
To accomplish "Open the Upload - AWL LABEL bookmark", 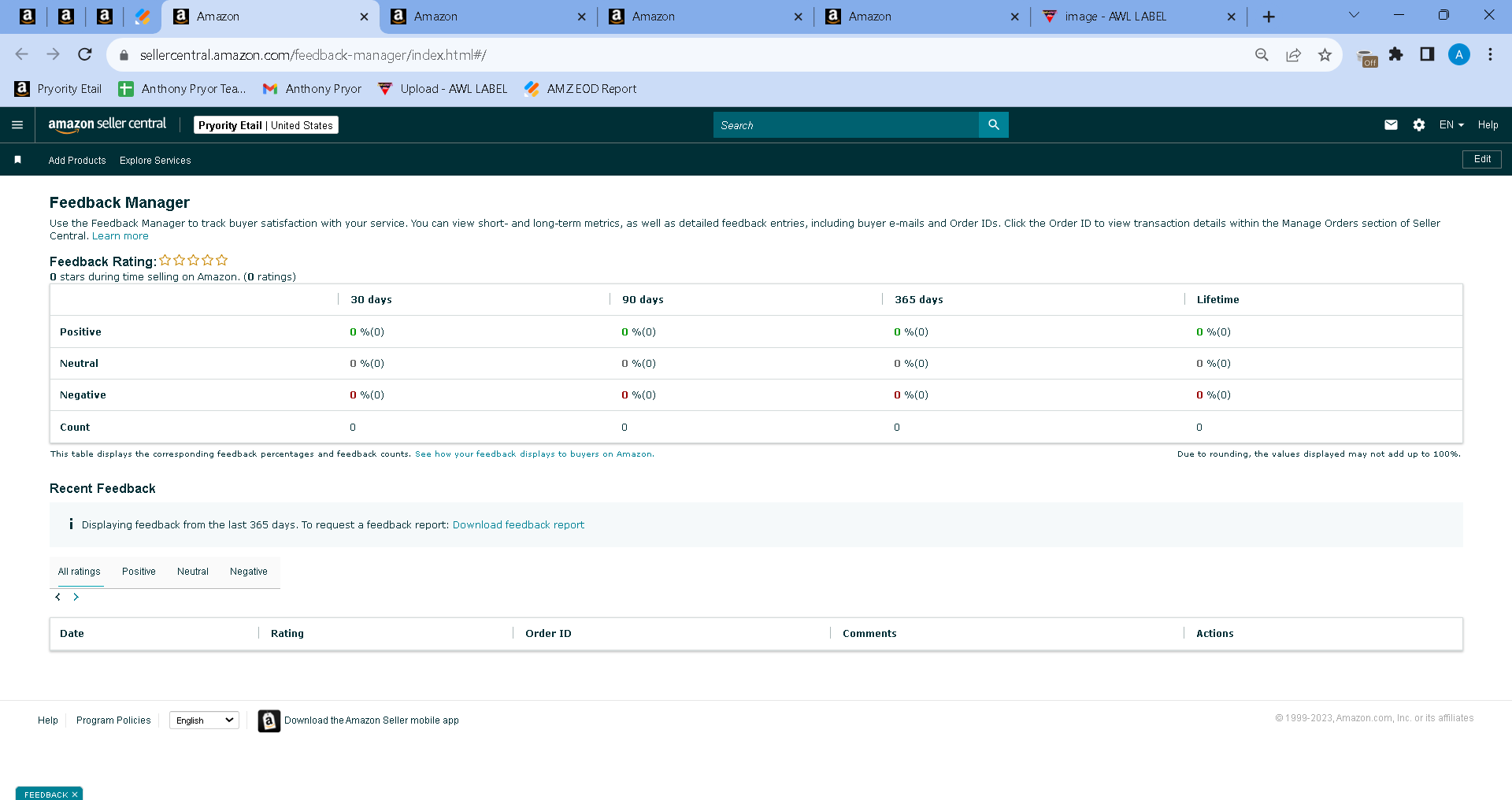I will pos(443,89).
